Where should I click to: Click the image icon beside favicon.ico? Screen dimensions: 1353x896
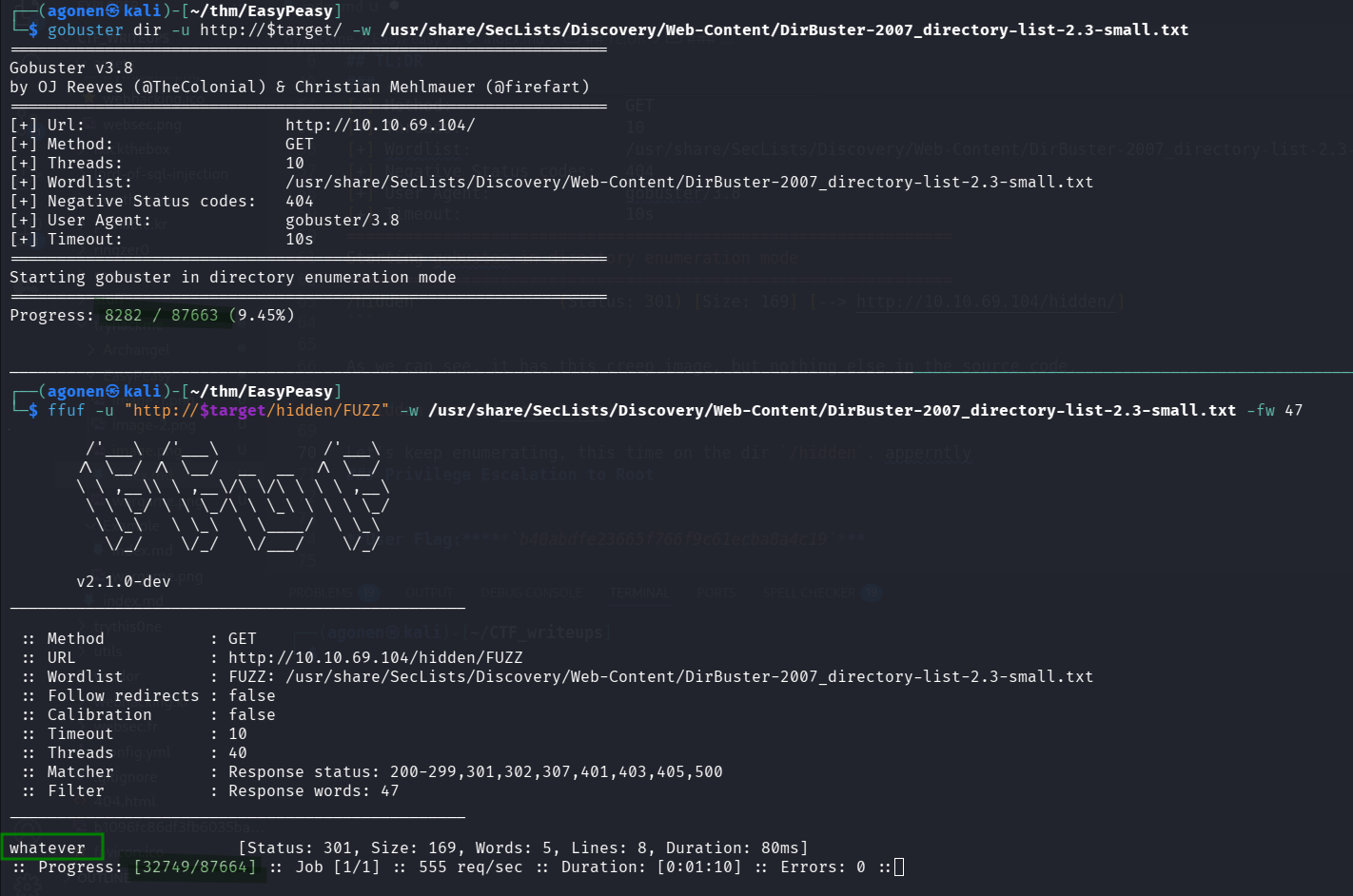[x=85, y=850]
